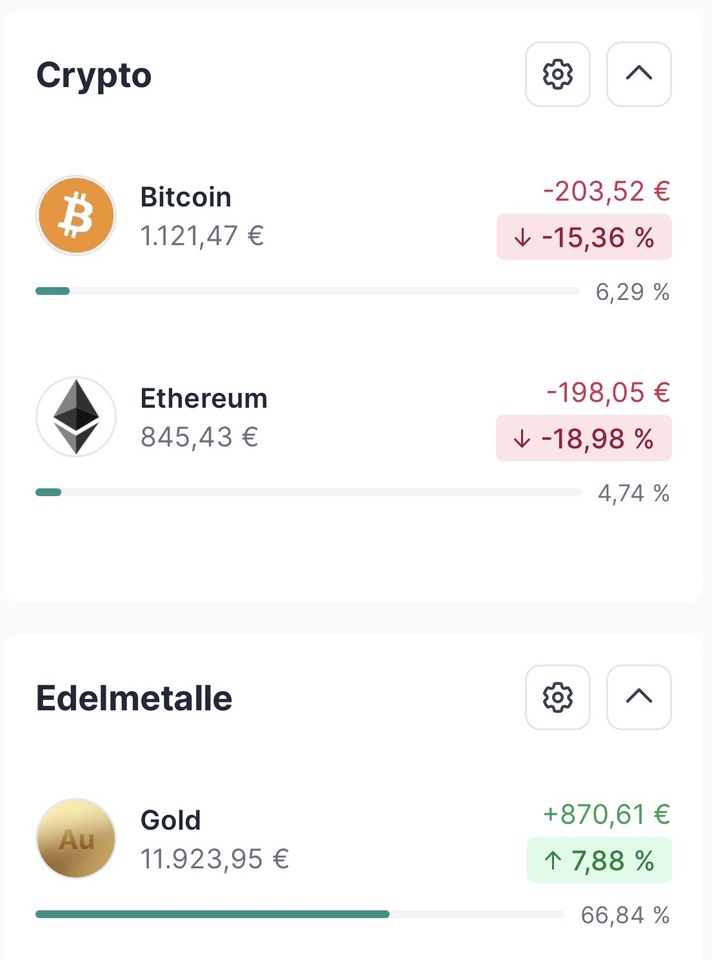The width and height of the screenshot is (712, 960).
Task: Click Bitcoin portfolio allocation bar
Action: pos(307,291)
